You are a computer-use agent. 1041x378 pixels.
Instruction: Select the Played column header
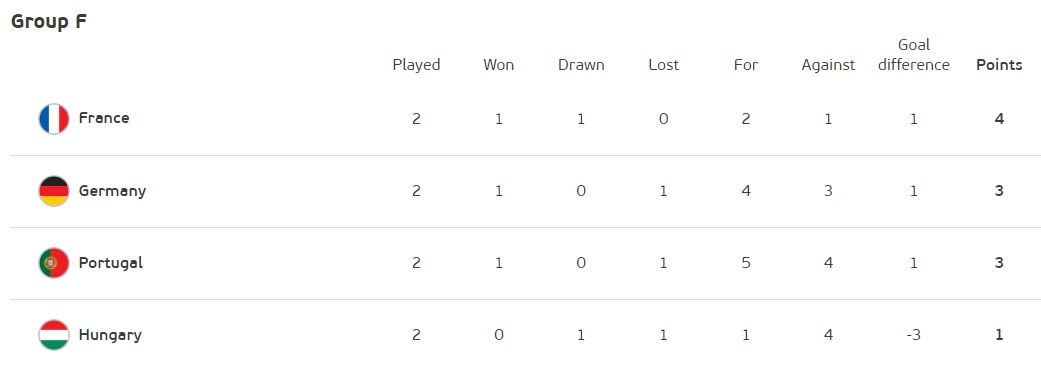click(416, 65)
